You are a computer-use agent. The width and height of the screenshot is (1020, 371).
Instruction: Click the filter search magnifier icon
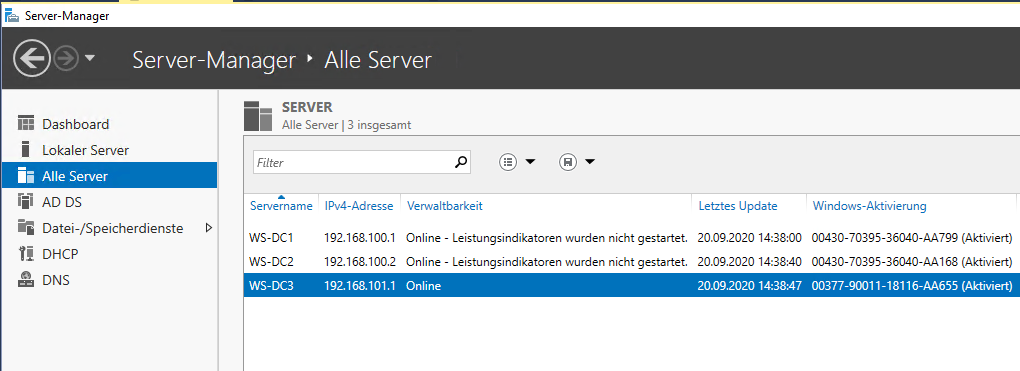(x=461, y=162)
